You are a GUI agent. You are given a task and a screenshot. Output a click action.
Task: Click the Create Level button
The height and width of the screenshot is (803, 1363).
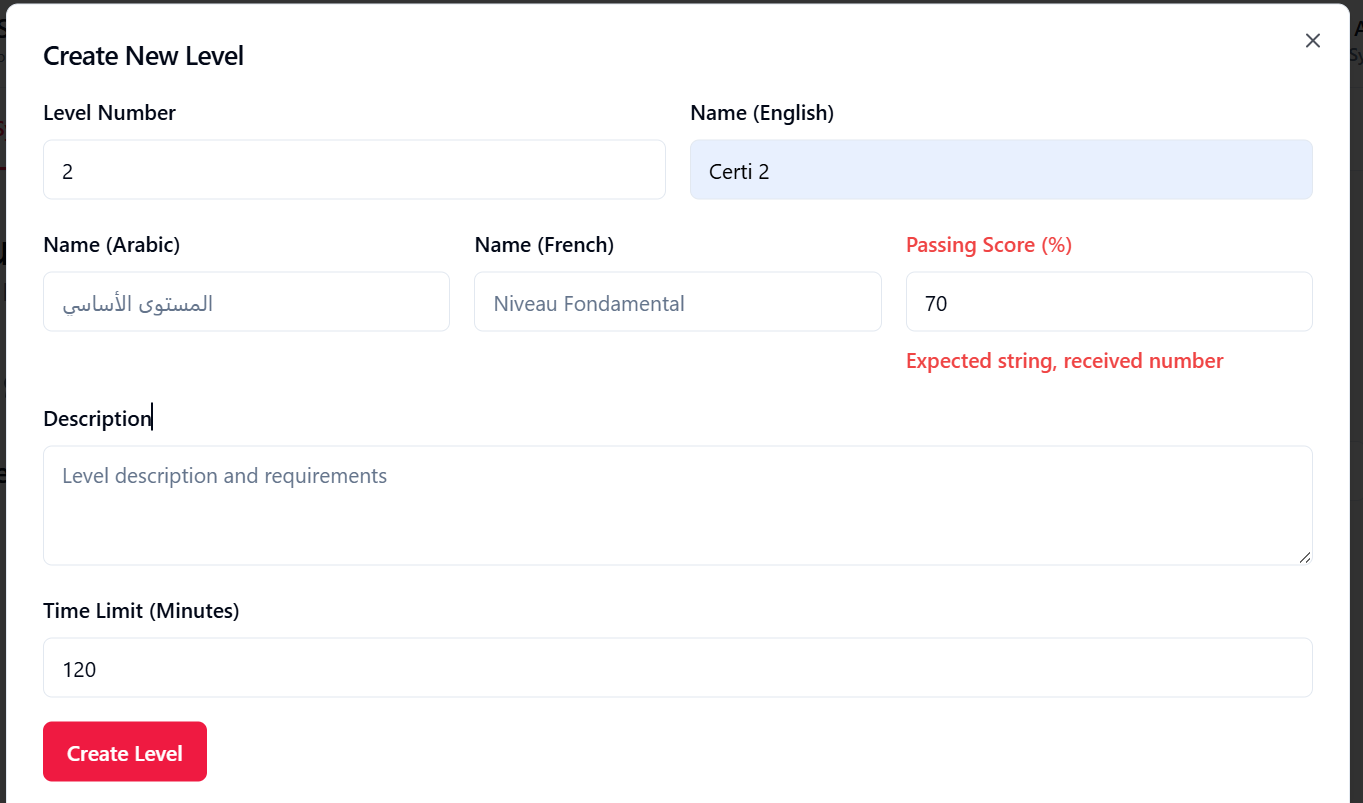125,752
